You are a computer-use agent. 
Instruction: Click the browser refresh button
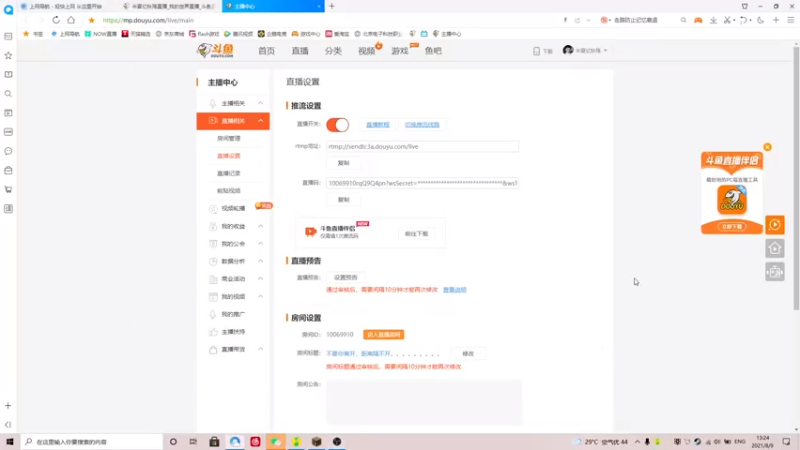[x=56, y=20]
